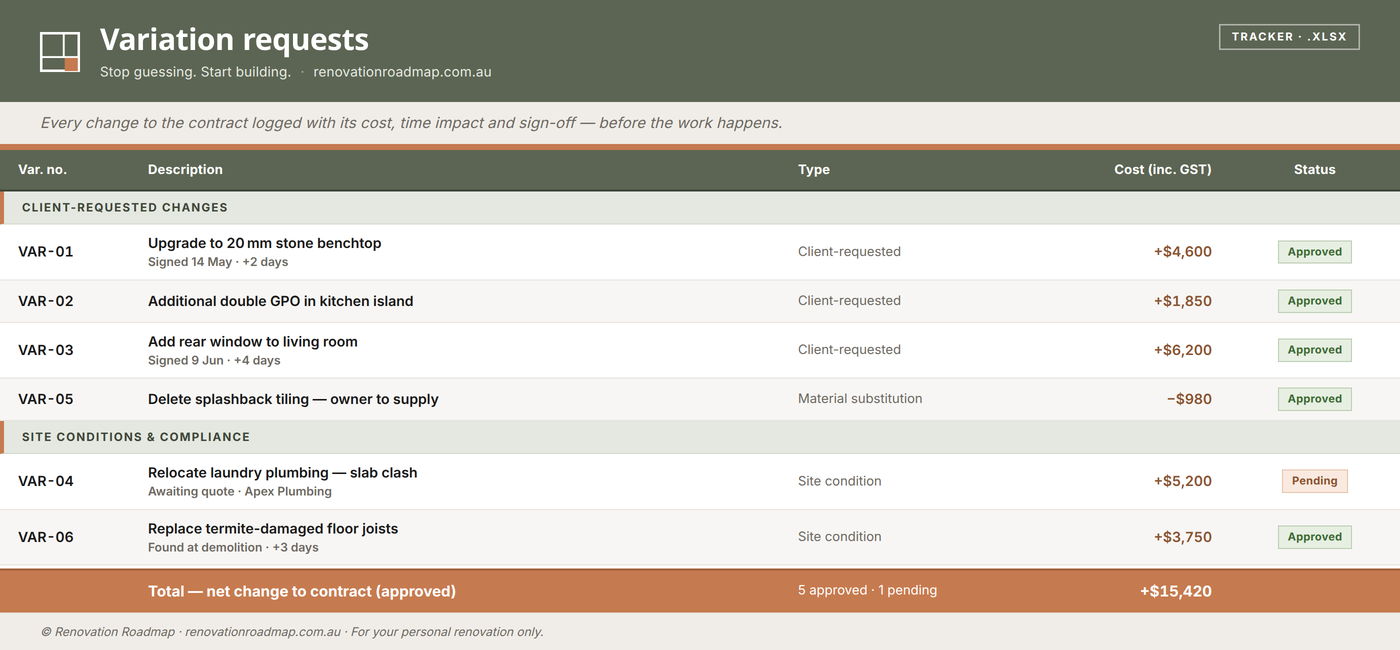The height and width of the screenshot is (650, 1400).
Task: Click 'Stop guessing. Start building.' slogan
Action: click(195, 72)
